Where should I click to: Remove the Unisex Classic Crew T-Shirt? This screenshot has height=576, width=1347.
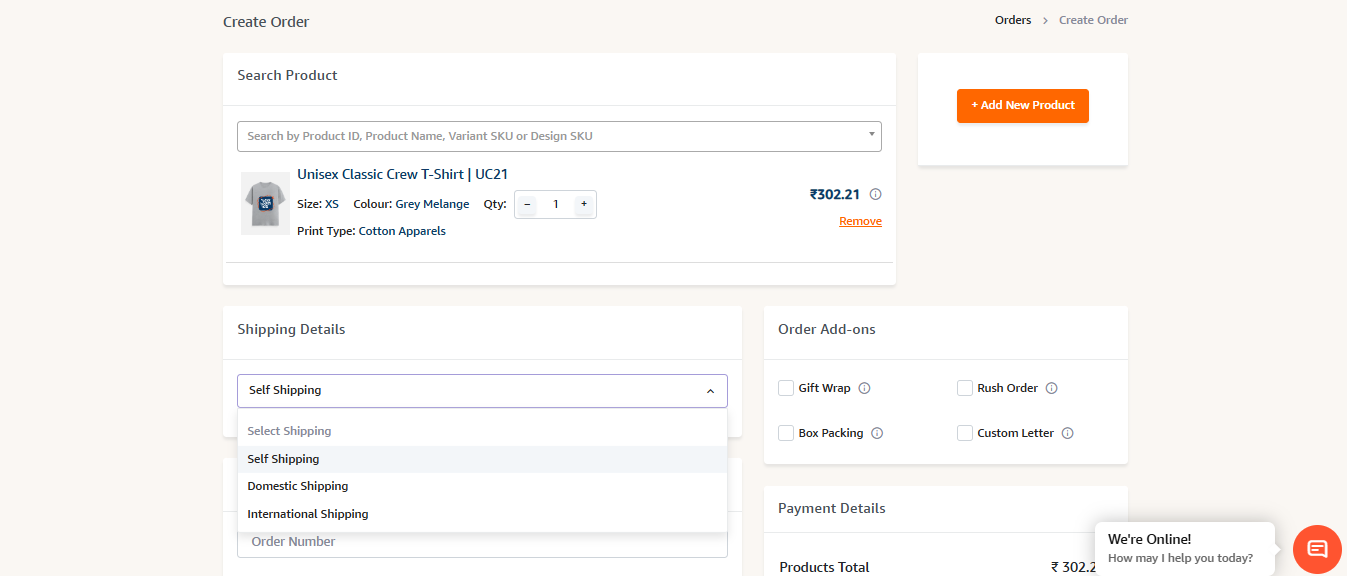point(860,221)
